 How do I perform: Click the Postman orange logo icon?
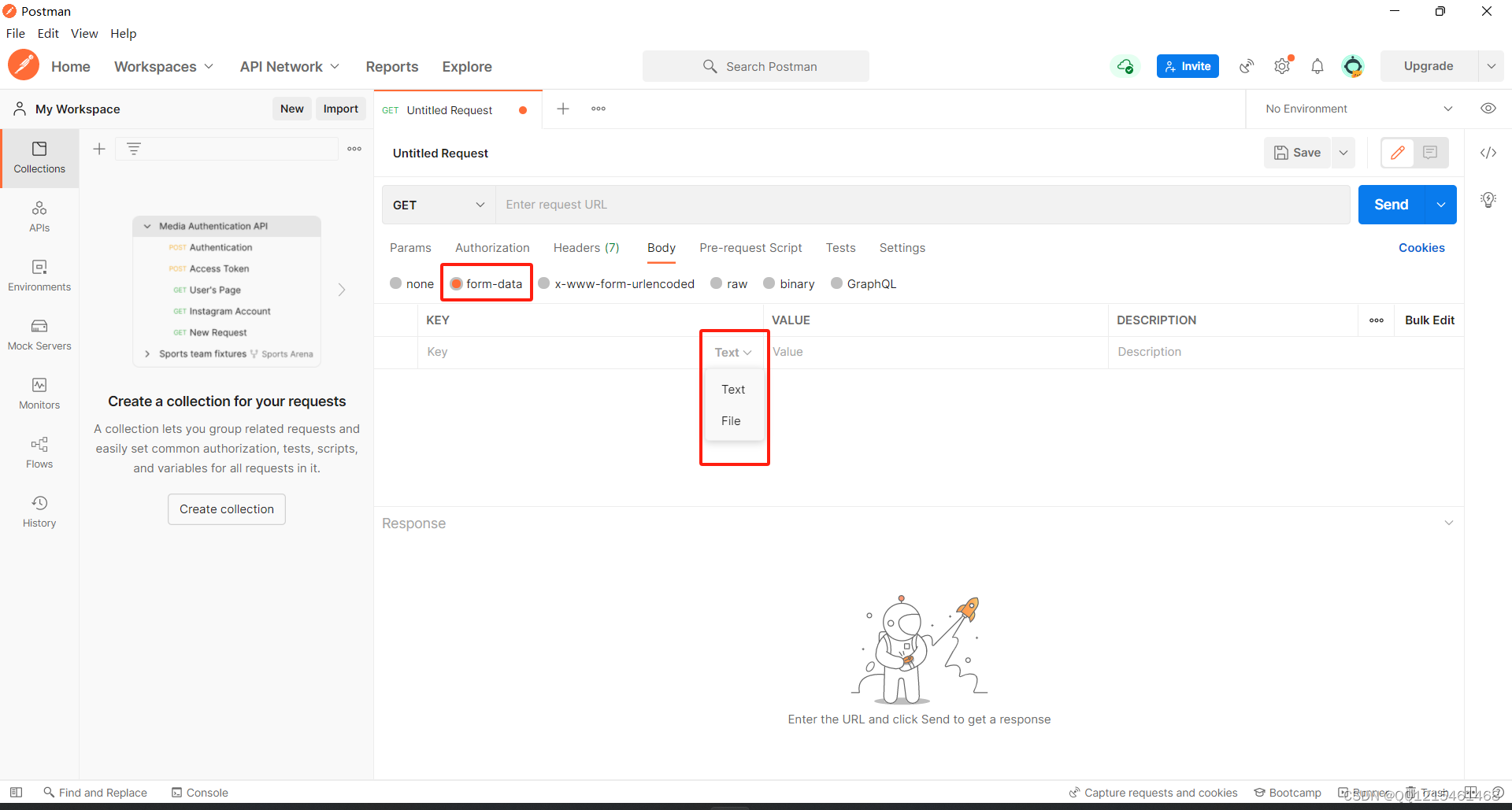tap(24, 65)
